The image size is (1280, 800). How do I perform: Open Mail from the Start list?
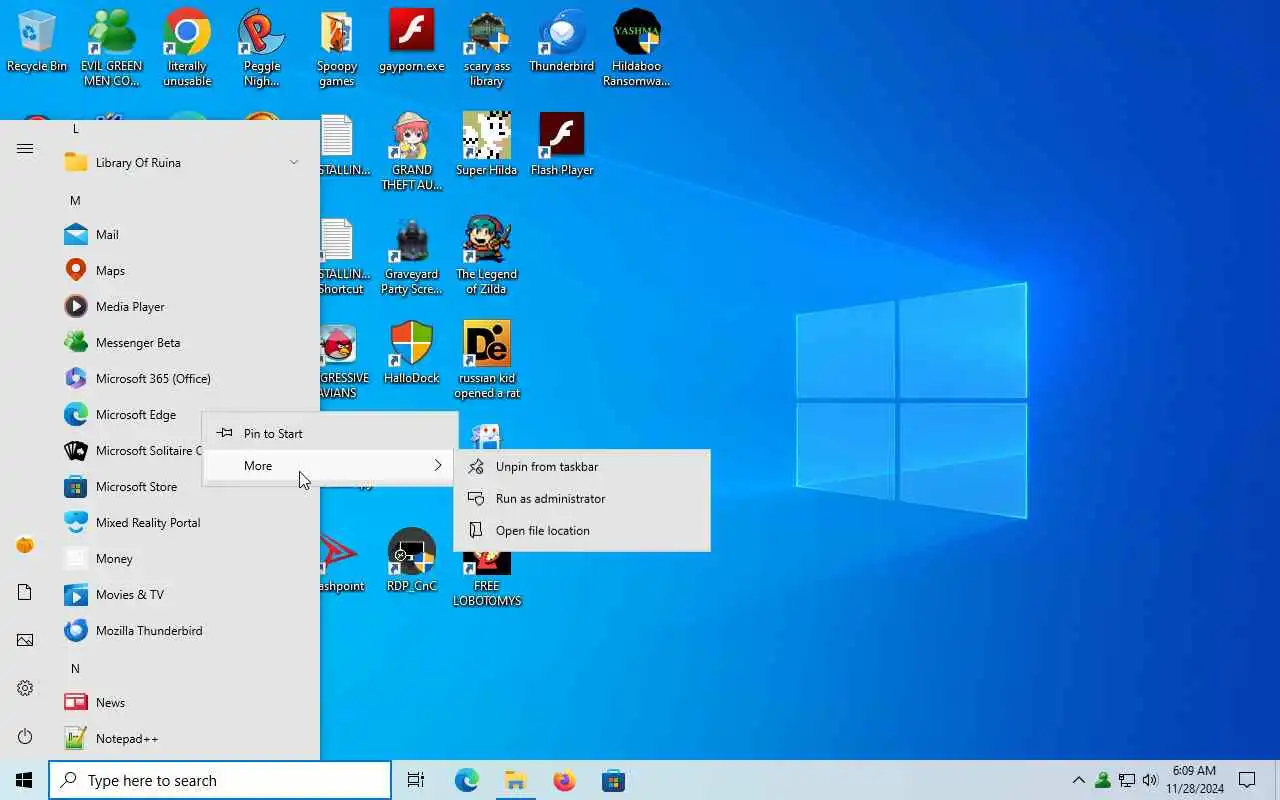coord(184,234)
